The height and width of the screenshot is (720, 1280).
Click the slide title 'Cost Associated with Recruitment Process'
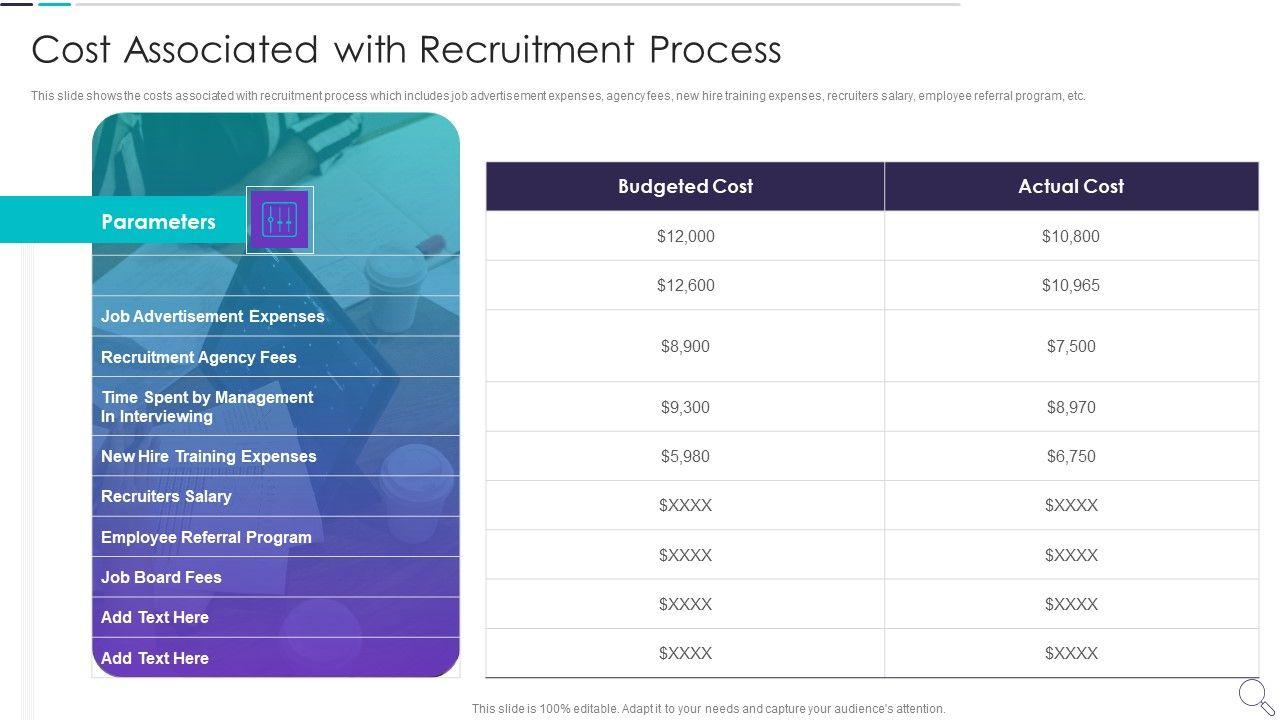(406, 50)
